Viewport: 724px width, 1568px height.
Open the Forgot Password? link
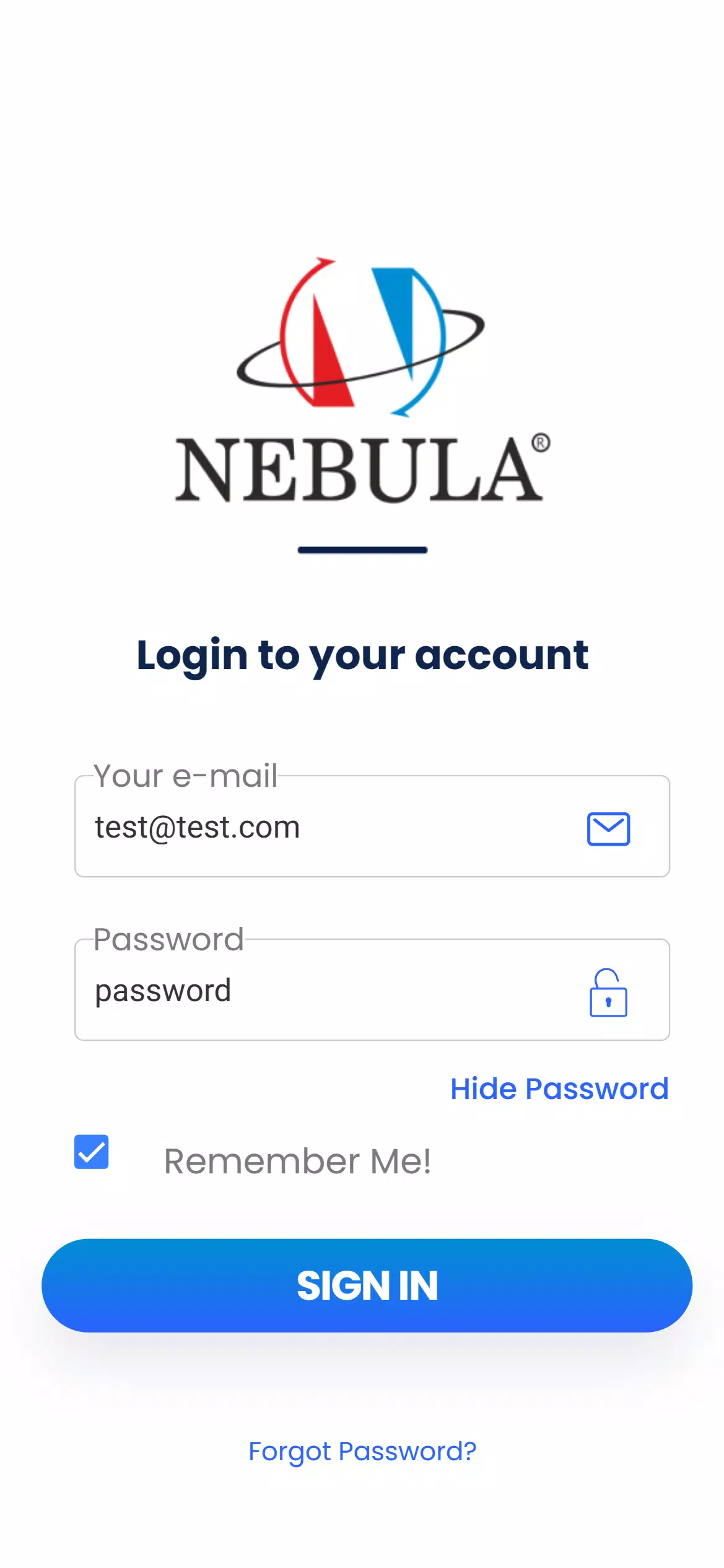pyautogui.click(x=362, y=1452)
